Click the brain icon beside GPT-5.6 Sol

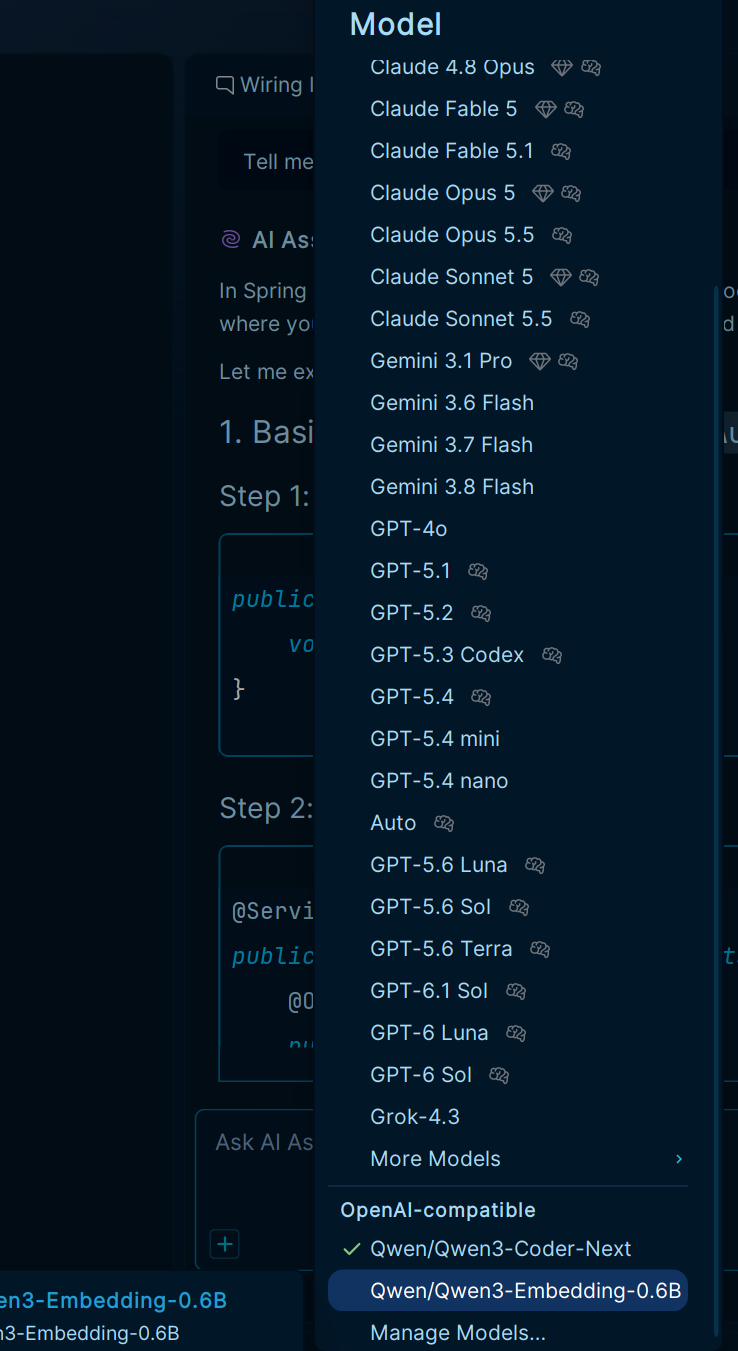519,907
